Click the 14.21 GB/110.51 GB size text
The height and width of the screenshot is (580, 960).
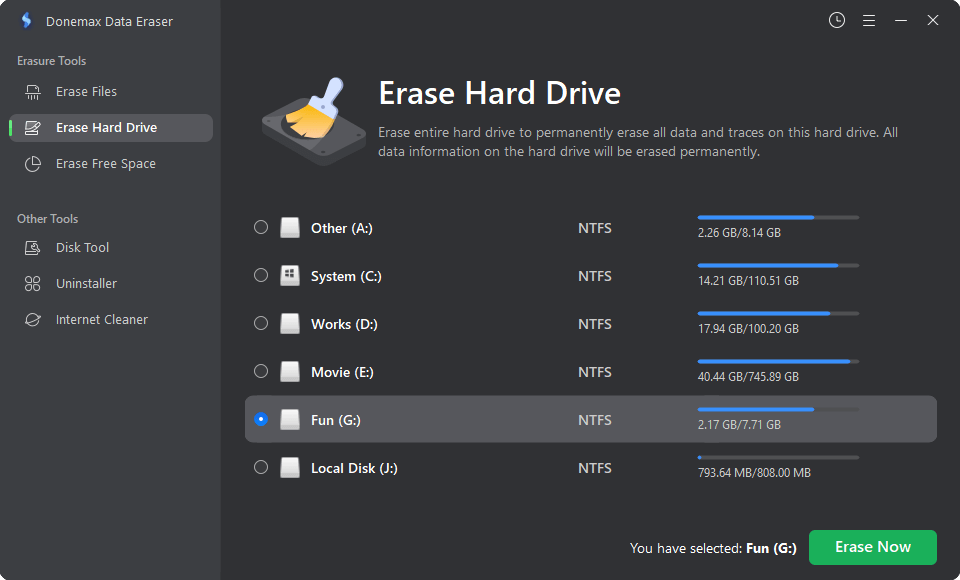[748, 281]
